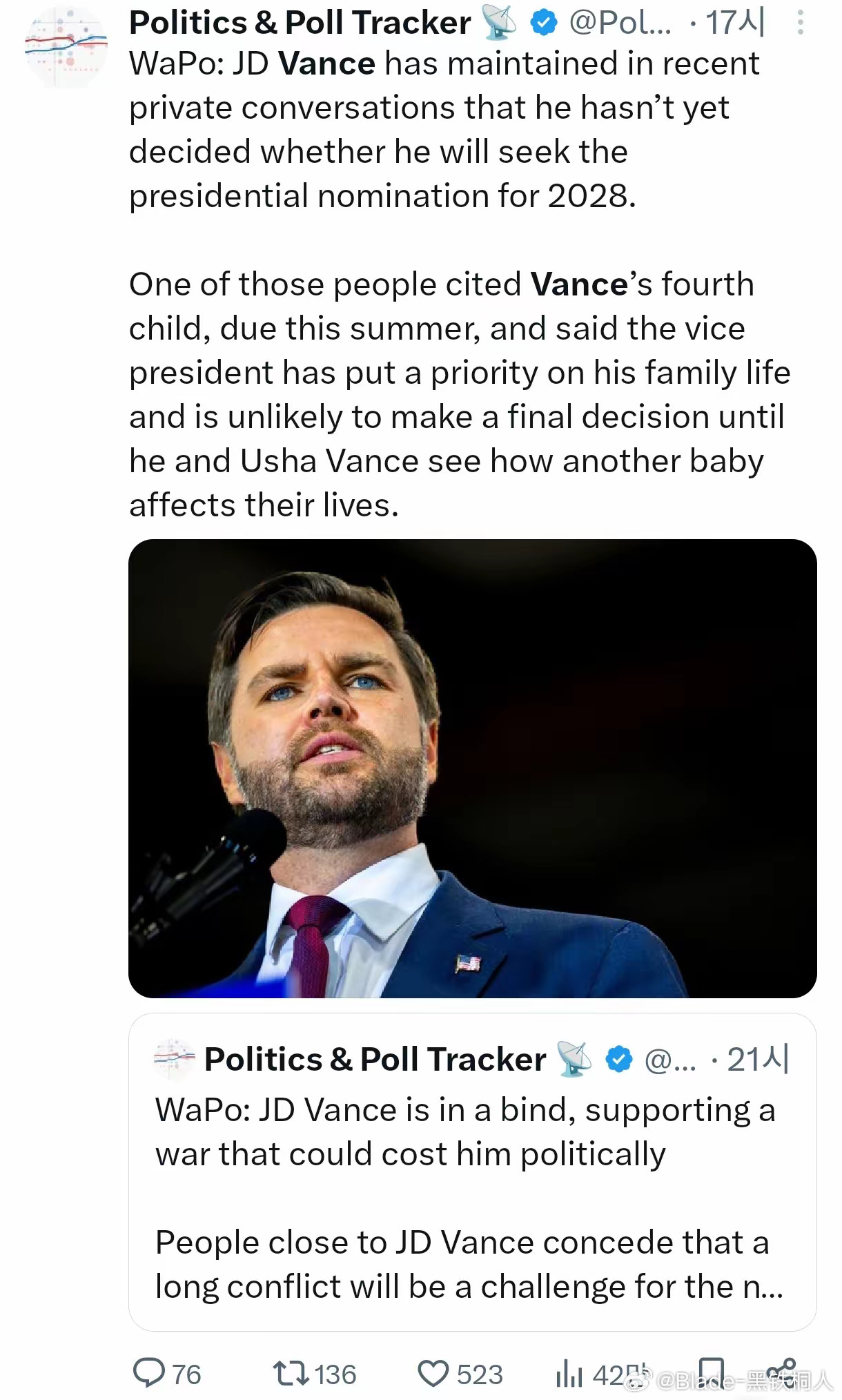Bookmark this tweet
Screen dimensions: 842x1400
click(x=711, y=1371)
